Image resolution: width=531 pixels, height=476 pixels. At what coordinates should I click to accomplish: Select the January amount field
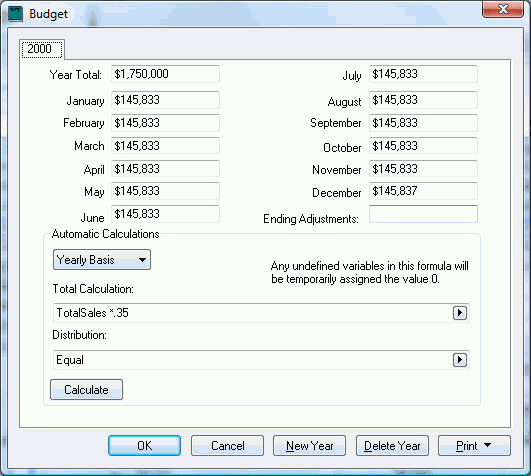tap(165, 100)
